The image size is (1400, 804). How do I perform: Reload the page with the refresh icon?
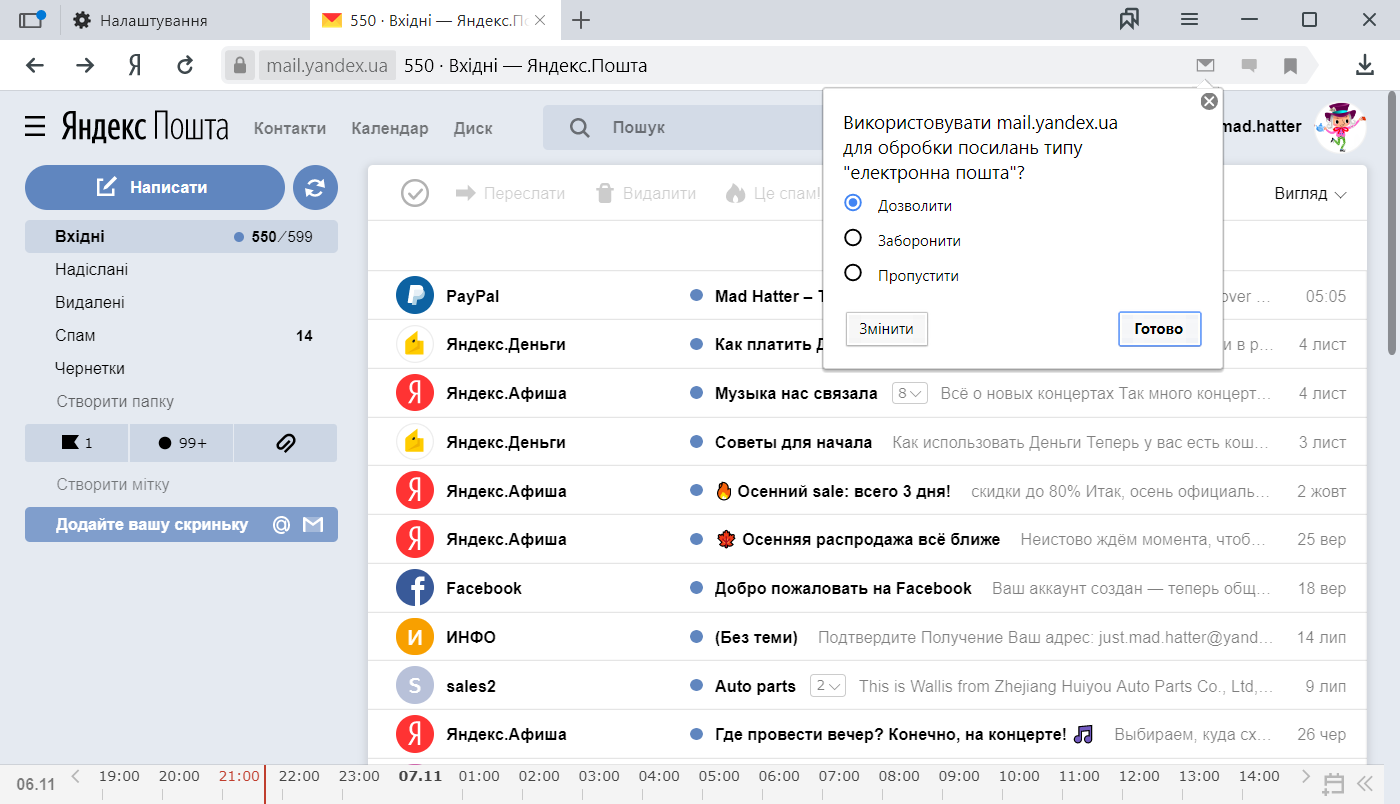185,66
